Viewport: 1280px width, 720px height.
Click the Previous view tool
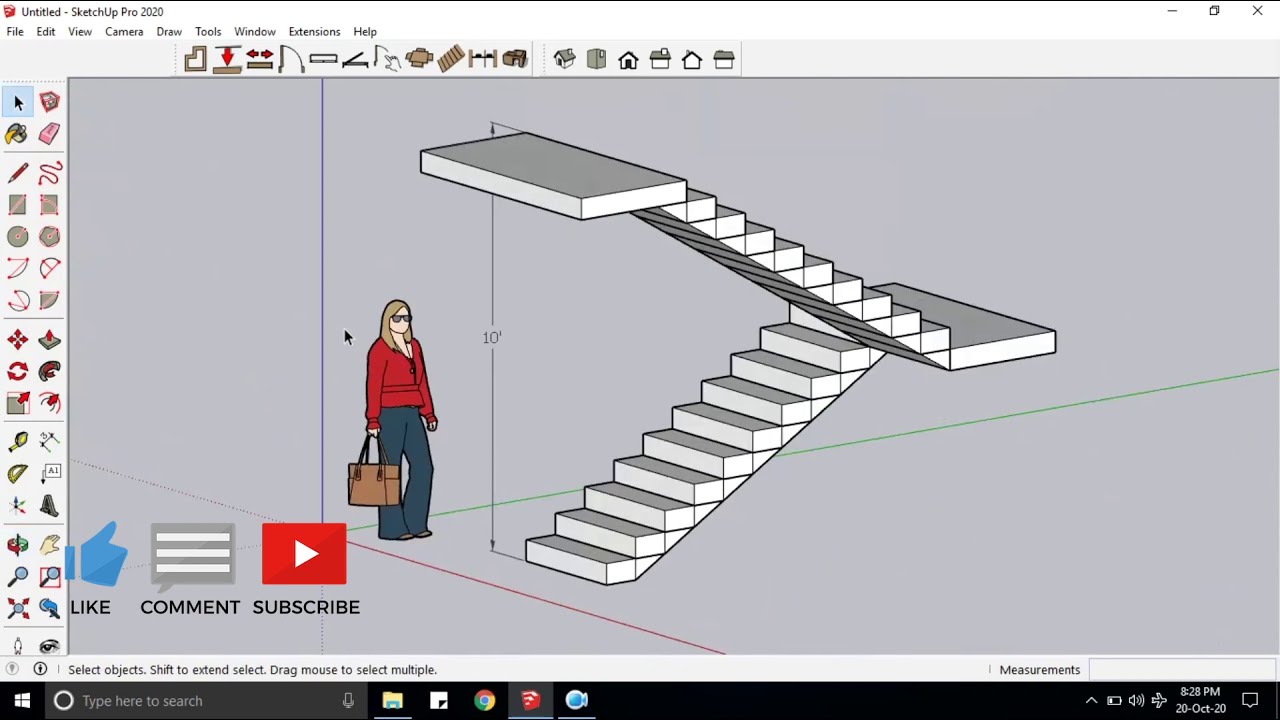coord(50,608)
